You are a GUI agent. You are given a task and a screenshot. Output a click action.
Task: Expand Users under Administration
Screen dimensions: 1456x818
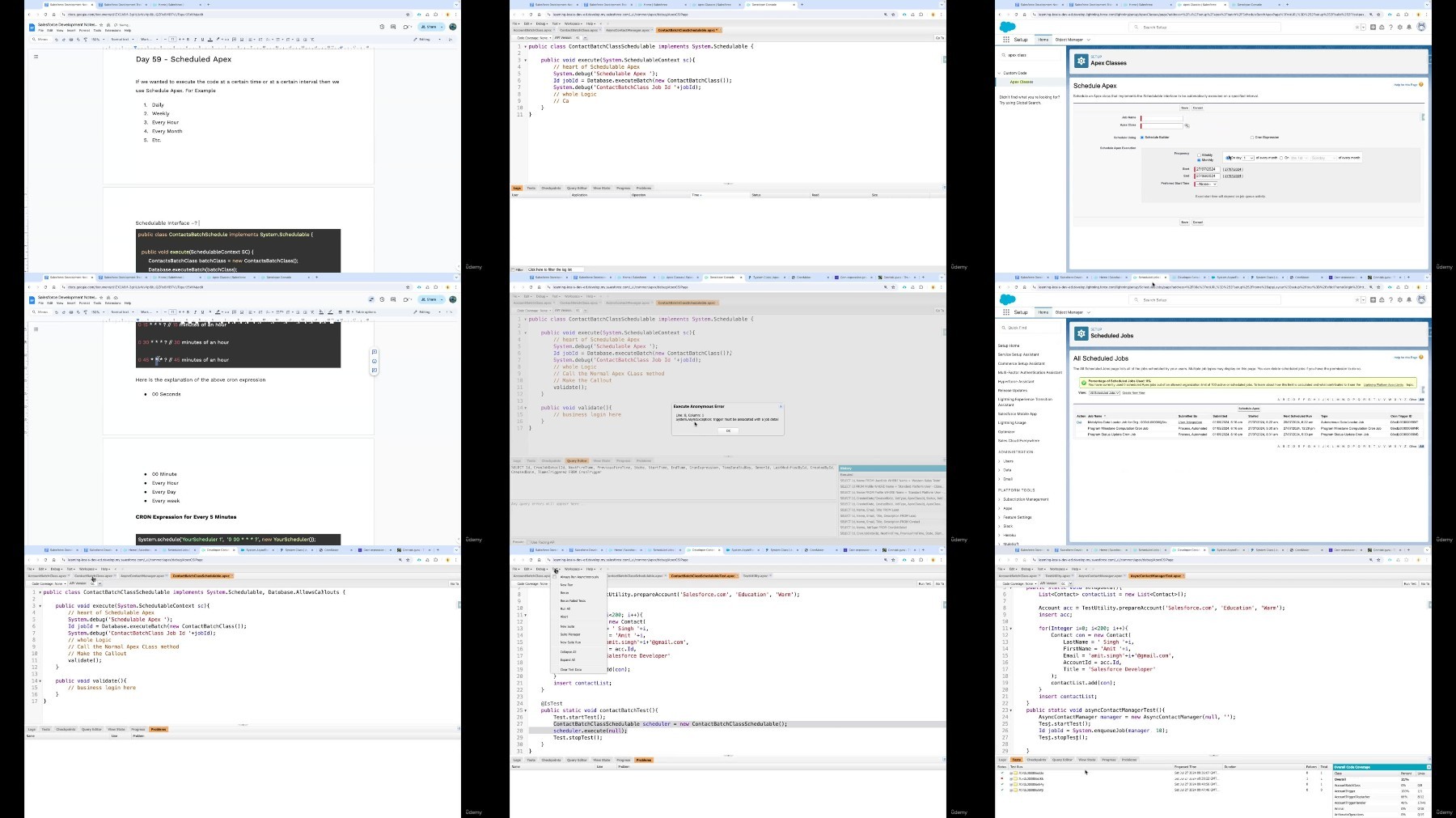click(999, 461)
